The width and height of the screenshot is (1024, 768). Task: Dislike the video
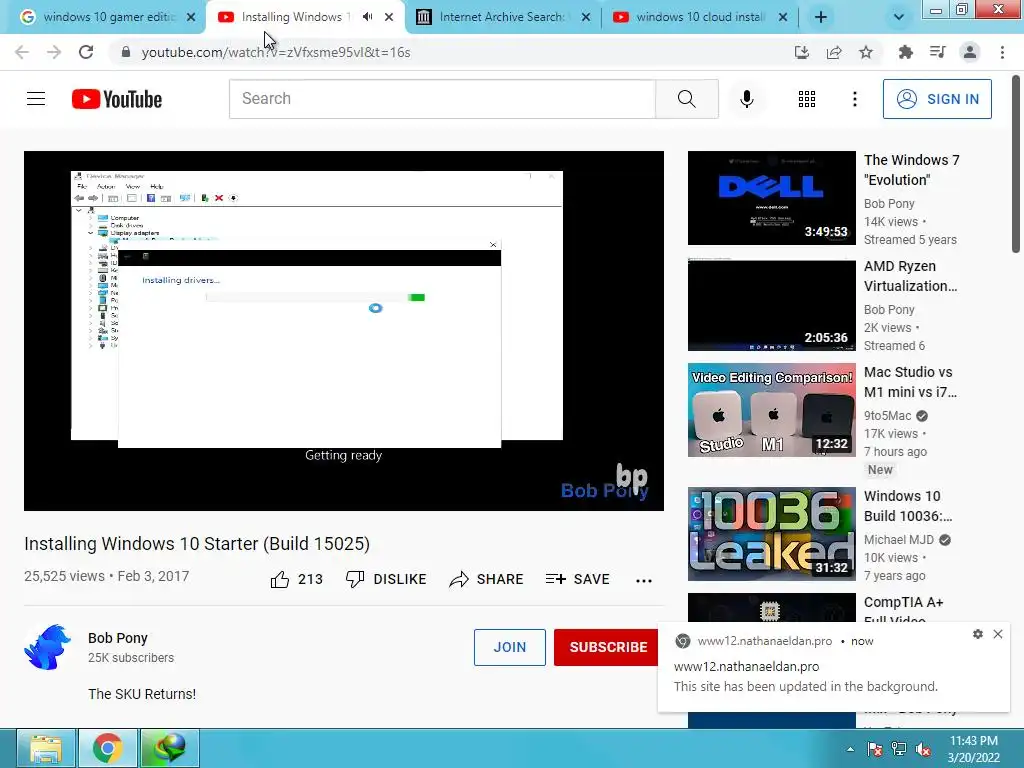point(386,579)
